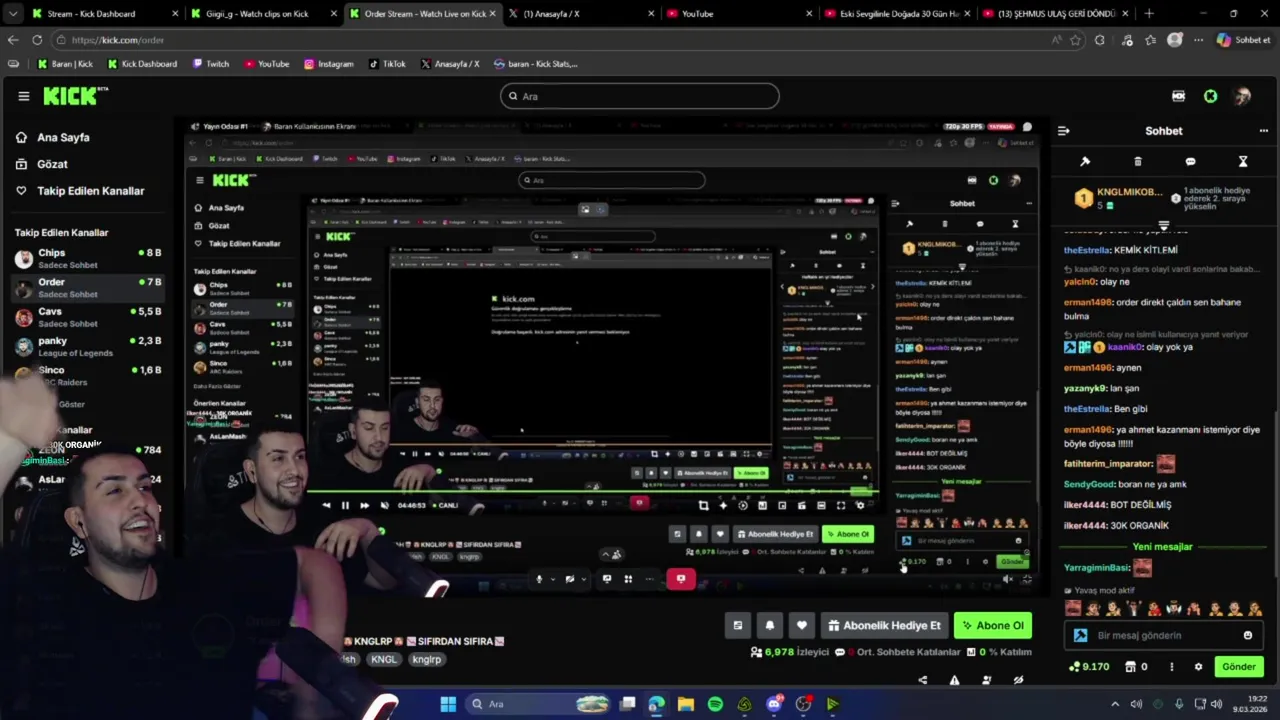
Task: Open baran - Kick Stats bookmark
Action: tap(535, 64)
